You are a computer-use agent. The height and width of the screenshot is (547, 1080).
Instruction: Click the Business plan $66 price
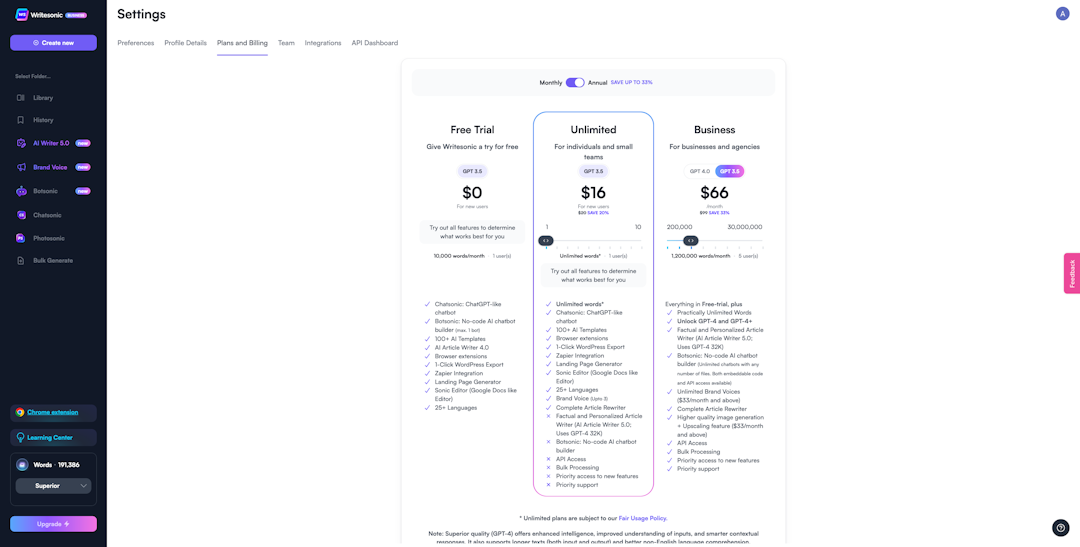pyautogui.click(x=714, y=192)
